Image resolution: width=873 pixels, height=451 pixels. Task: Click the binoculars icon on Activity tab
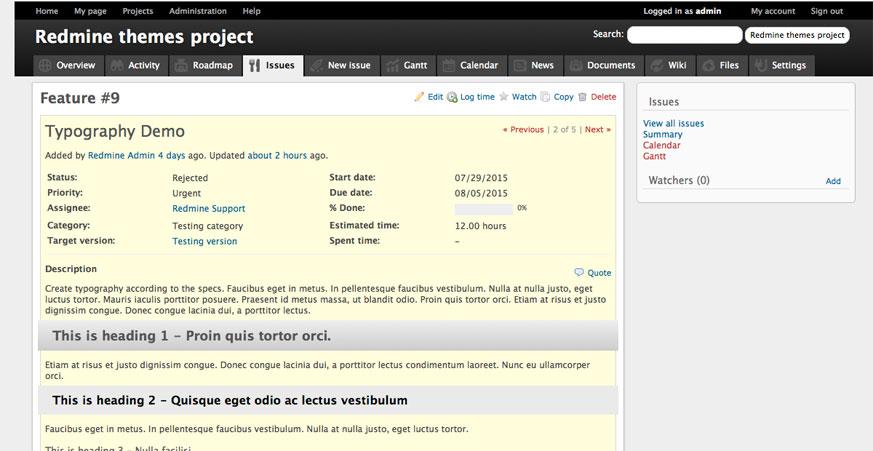[x=117, y=65]
